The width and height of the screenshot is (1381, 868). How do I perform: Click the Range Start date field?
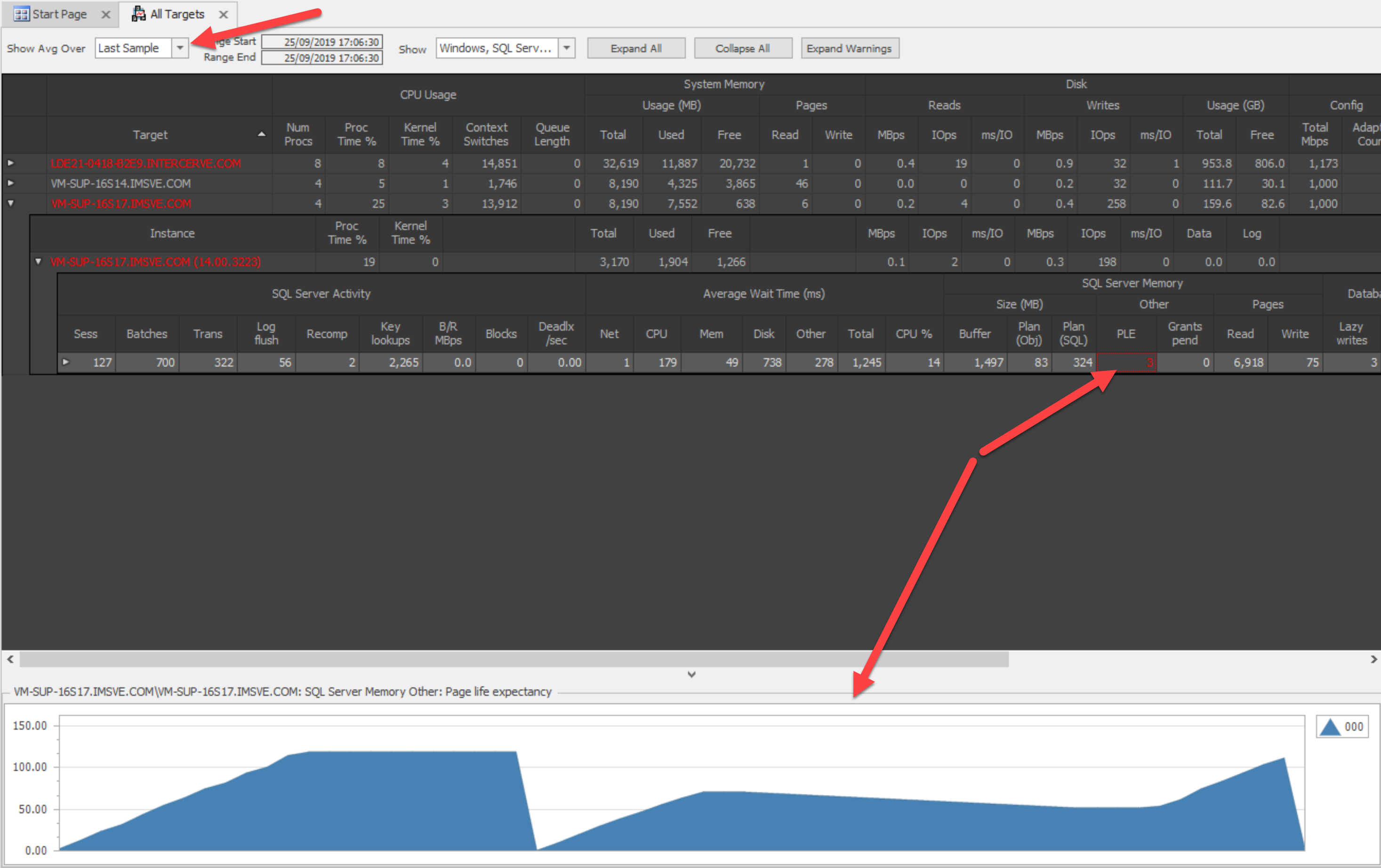pos(322,42)
